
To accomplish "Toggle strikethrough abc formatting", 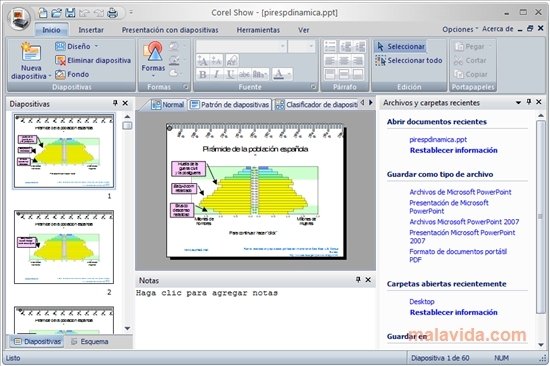I will tap(244, 74).
